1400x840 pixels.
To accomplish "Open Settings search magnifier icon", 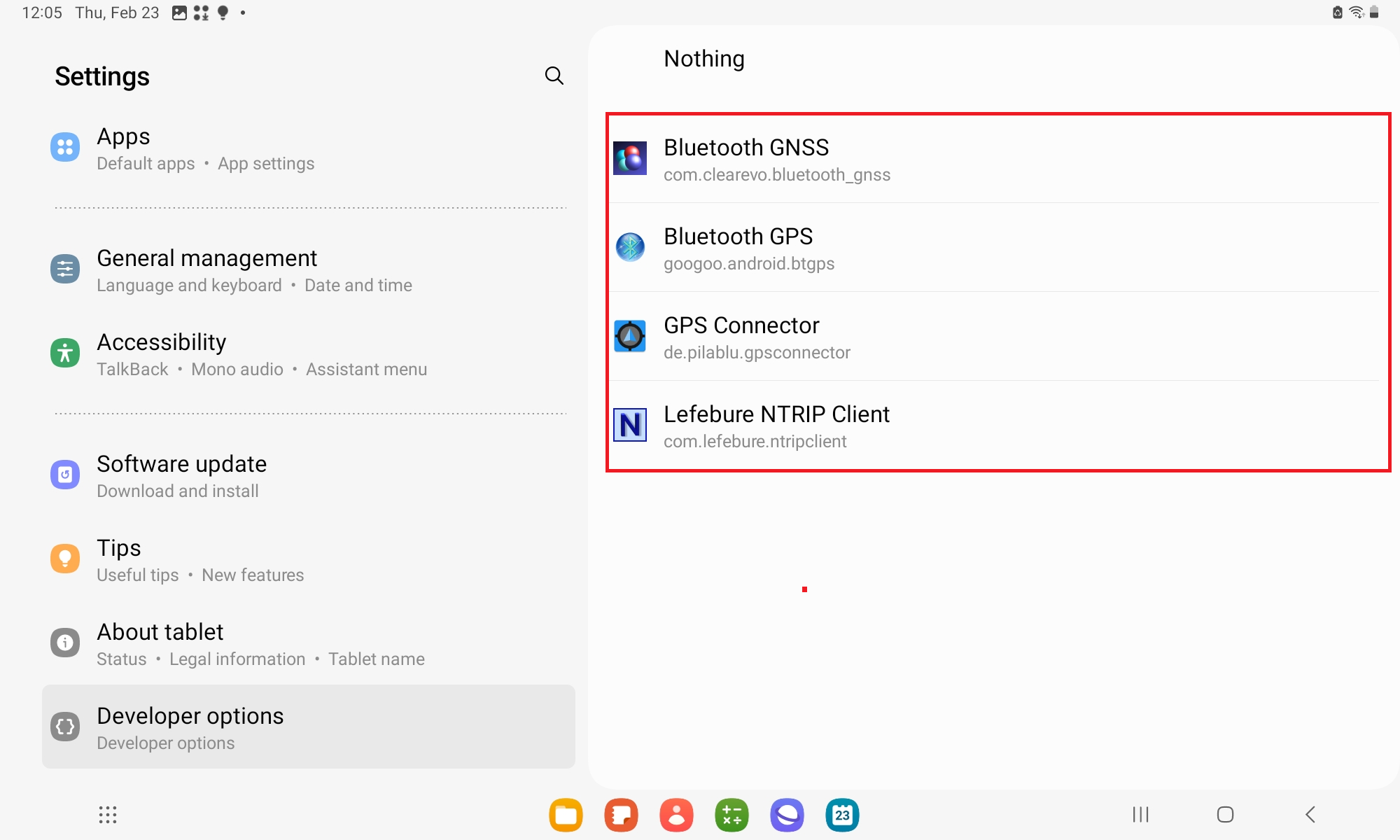I will click(x=554, y=76).
